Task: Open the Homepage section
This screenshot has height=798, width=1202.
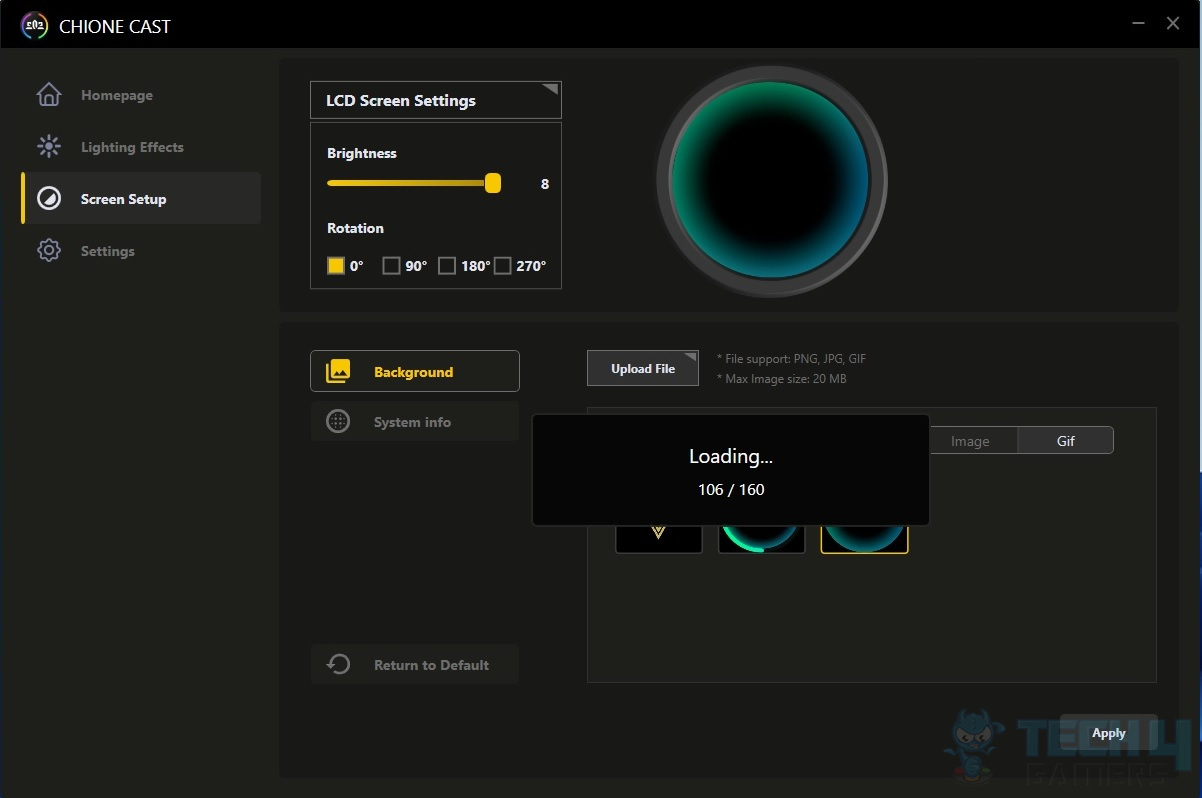Action: 141,95
